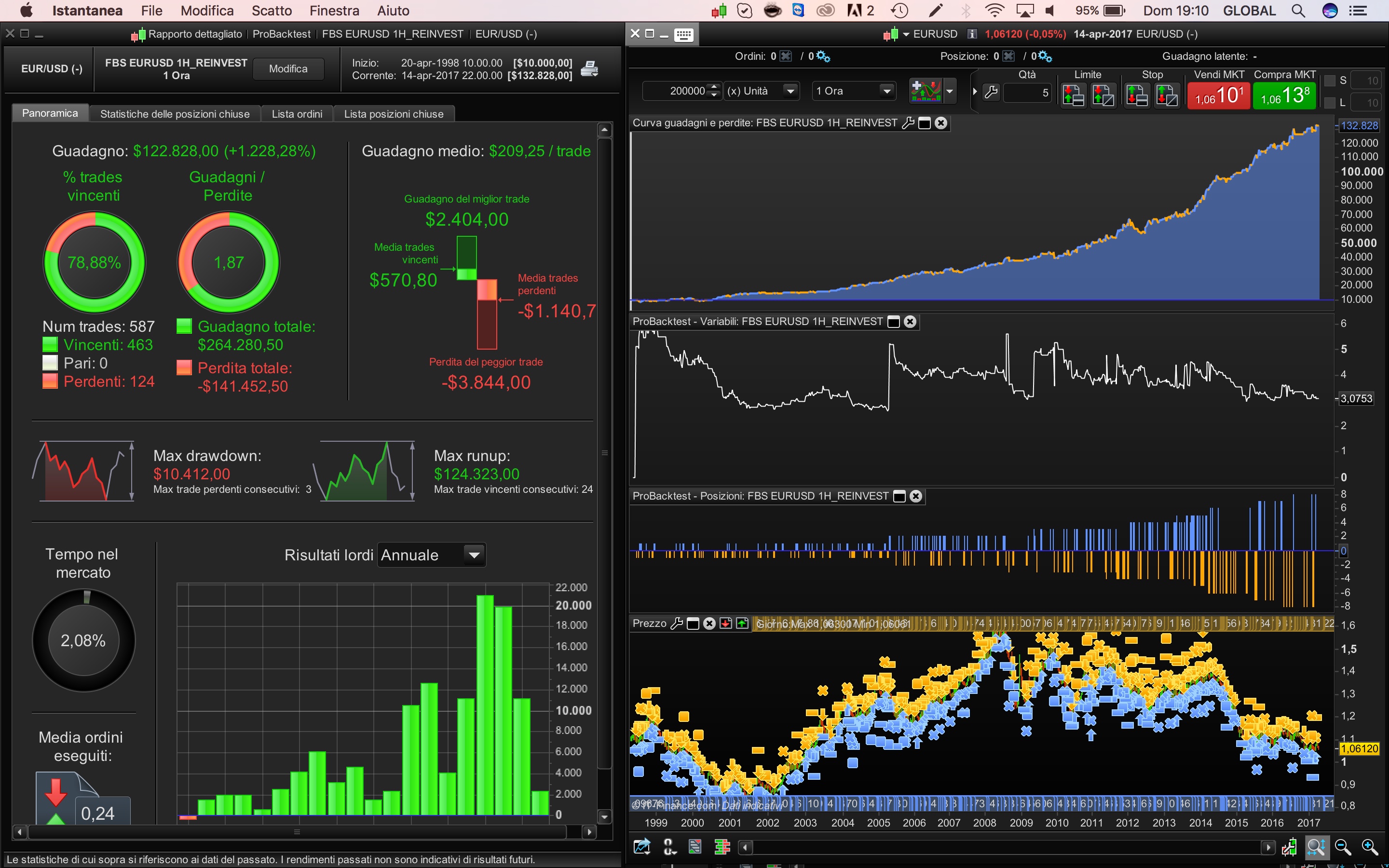The width and height of the screenshot is (1389, 868).
Task: Open Statistiche delle posizioni chiuse tab
Action: pos(175,114)
